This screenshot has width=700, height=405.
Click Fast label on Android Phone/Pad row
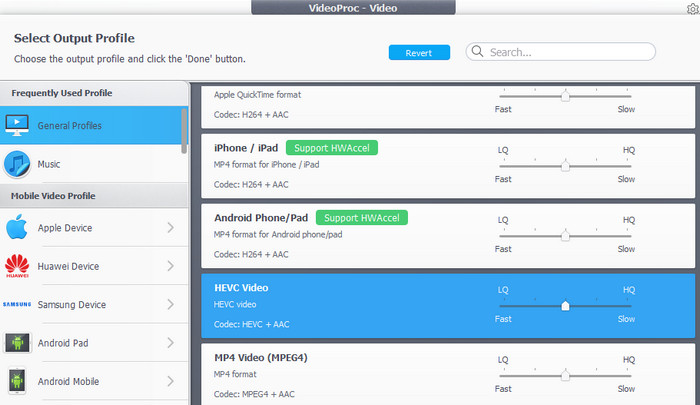503,249
